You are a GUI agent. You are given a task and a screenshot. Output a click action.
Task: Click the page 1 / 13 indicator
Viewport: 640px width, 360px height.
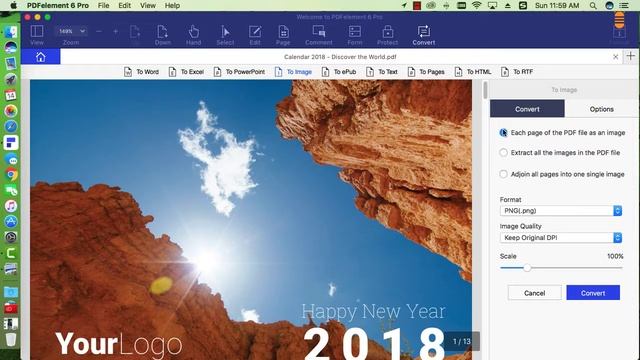pos(462,341)
